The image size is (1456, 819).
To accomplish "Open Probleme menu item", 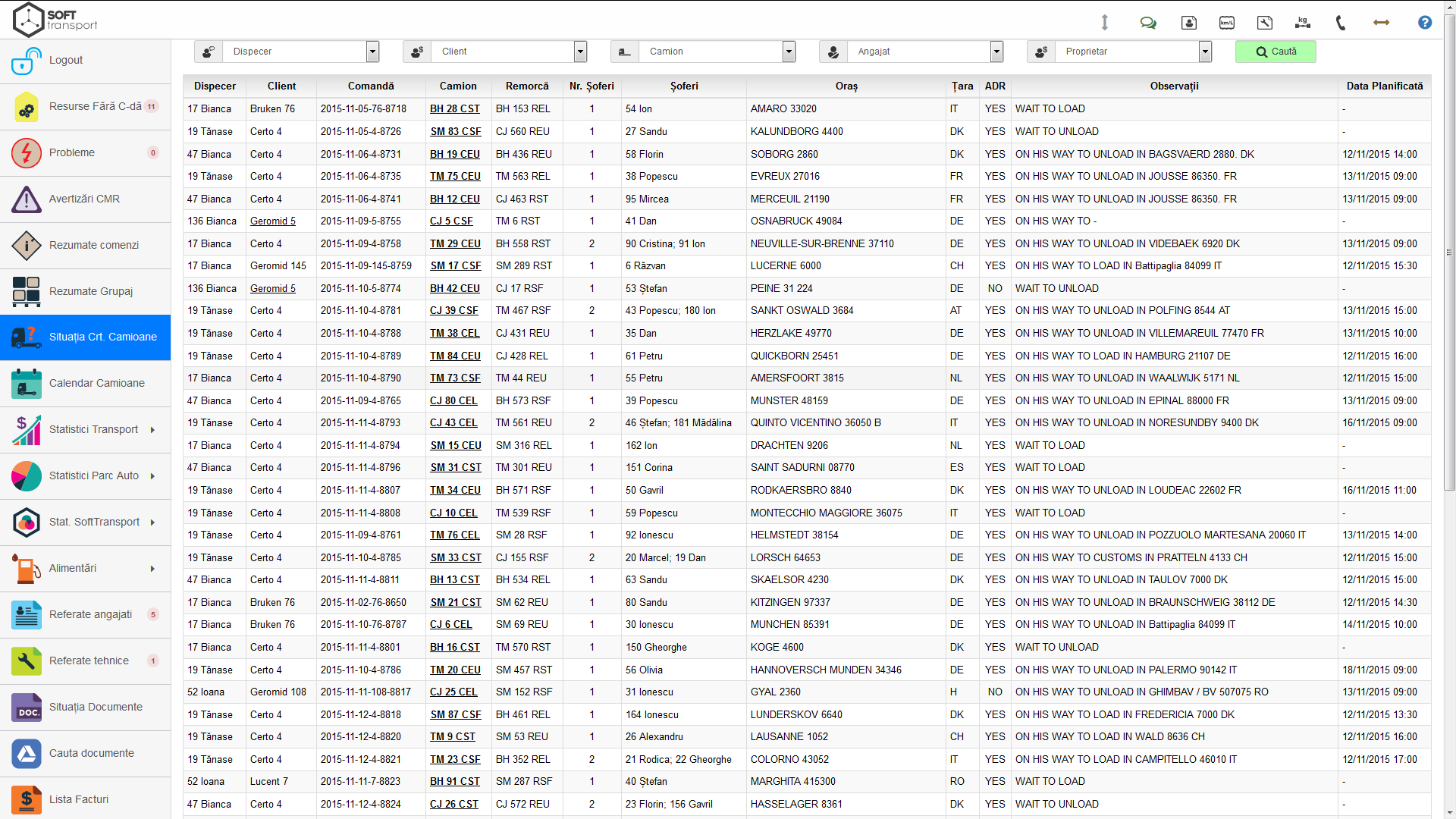I will (85, 153).
